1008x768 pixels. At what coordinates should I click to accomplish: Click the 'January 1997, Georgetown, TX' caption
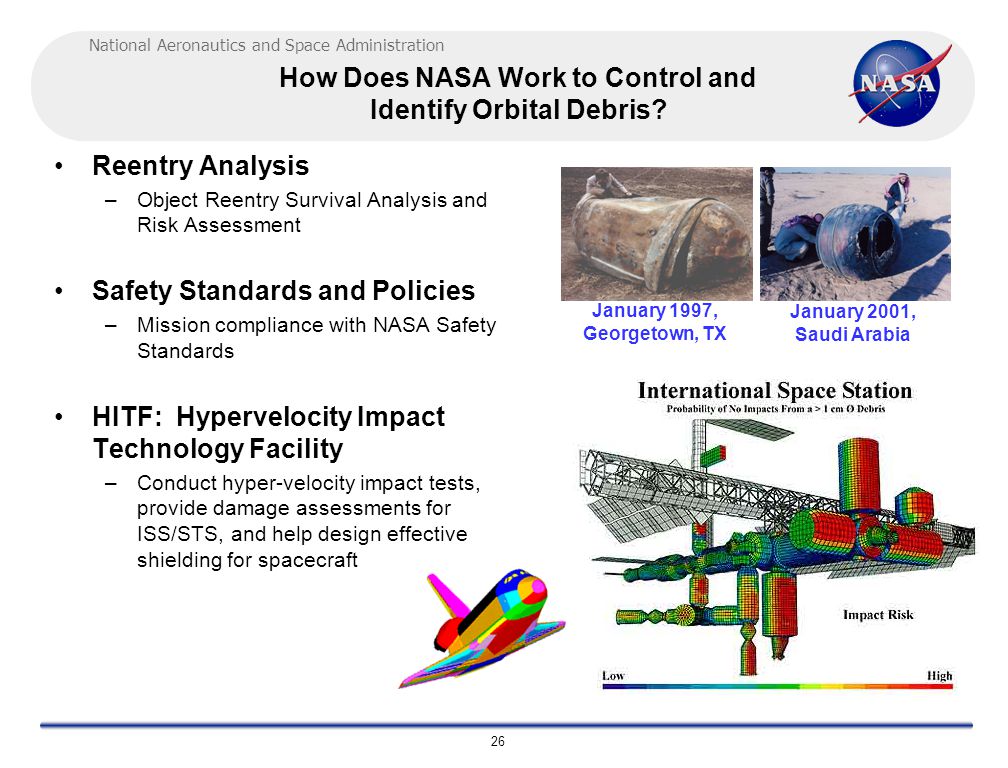[x=654, y=322]
